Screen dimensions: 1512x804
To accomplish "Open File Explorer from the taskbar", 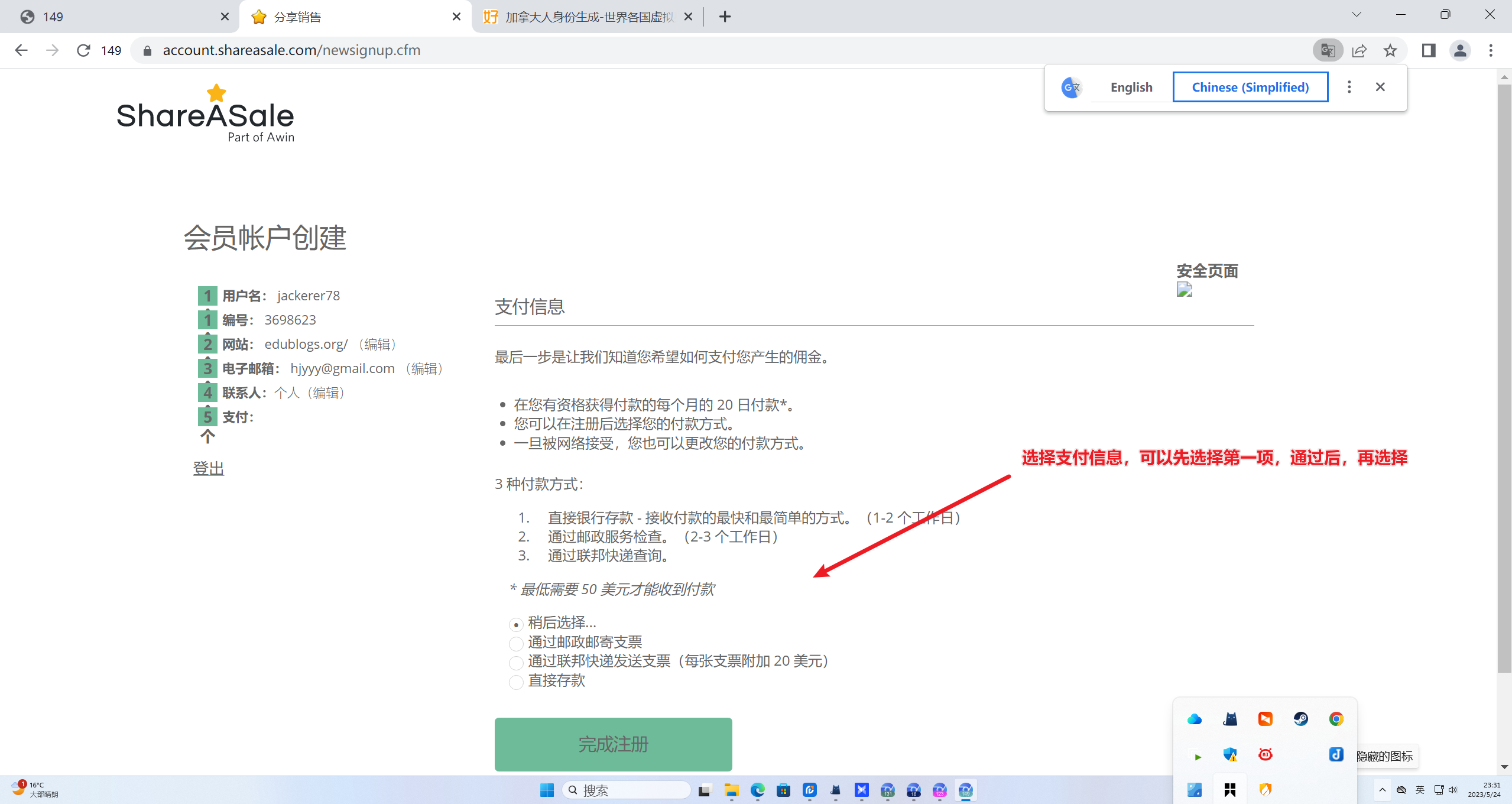I will [x=731, y=790].
